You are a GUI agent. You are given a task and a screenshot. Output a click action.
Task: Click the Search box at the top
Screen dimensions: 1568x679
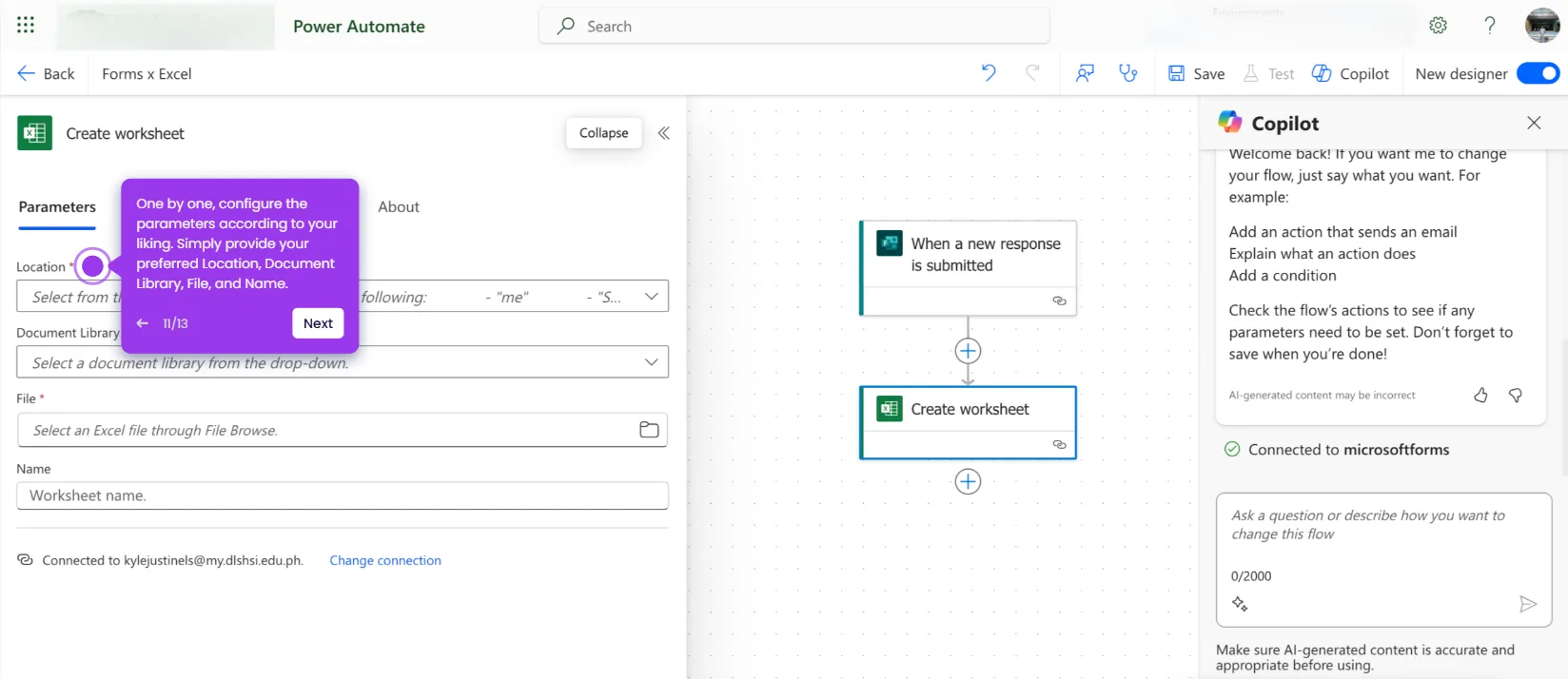click(x=794, y=26)
